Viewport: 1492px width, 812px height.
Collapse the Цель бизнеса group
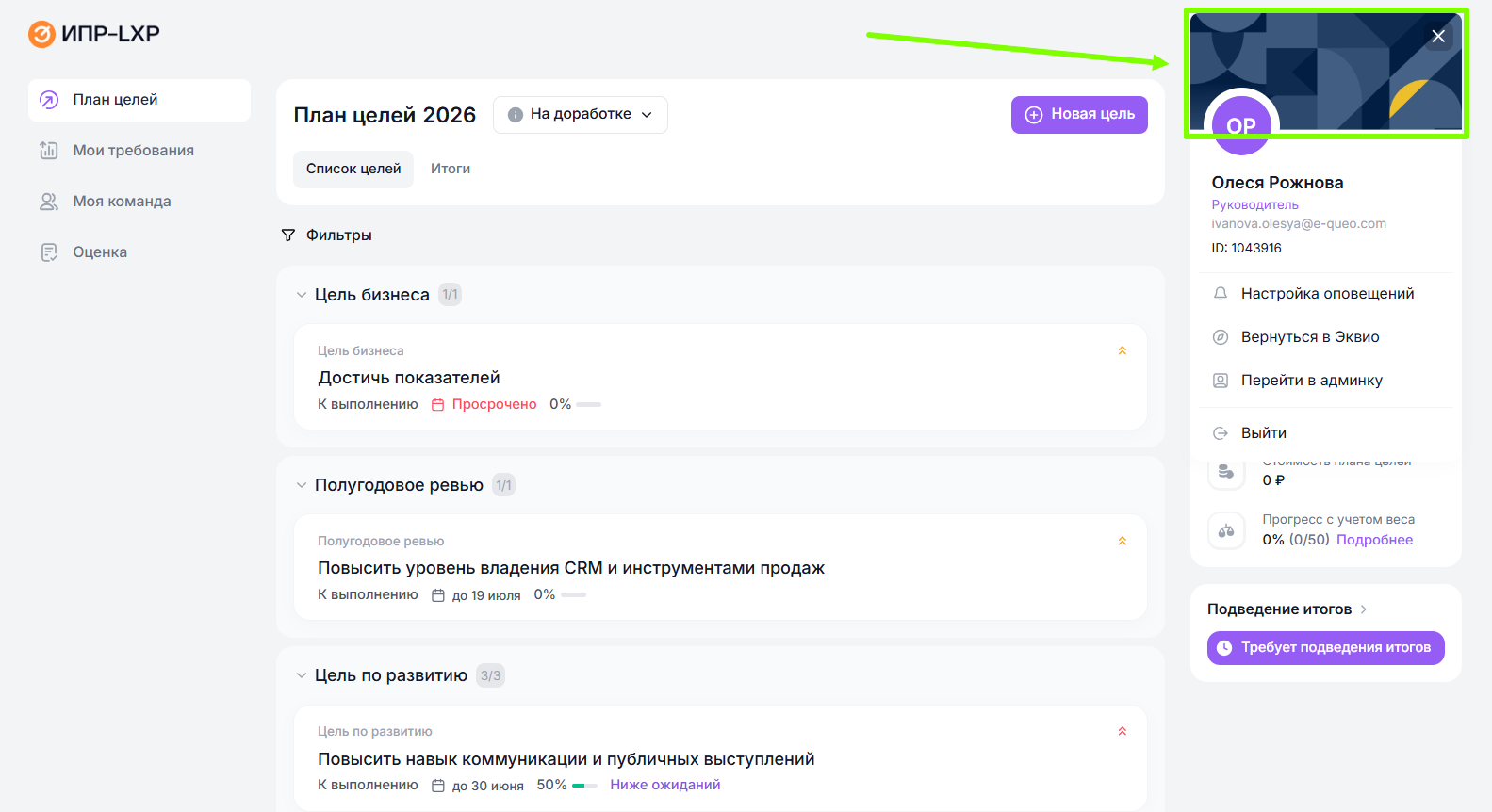[x=302, y=295]
